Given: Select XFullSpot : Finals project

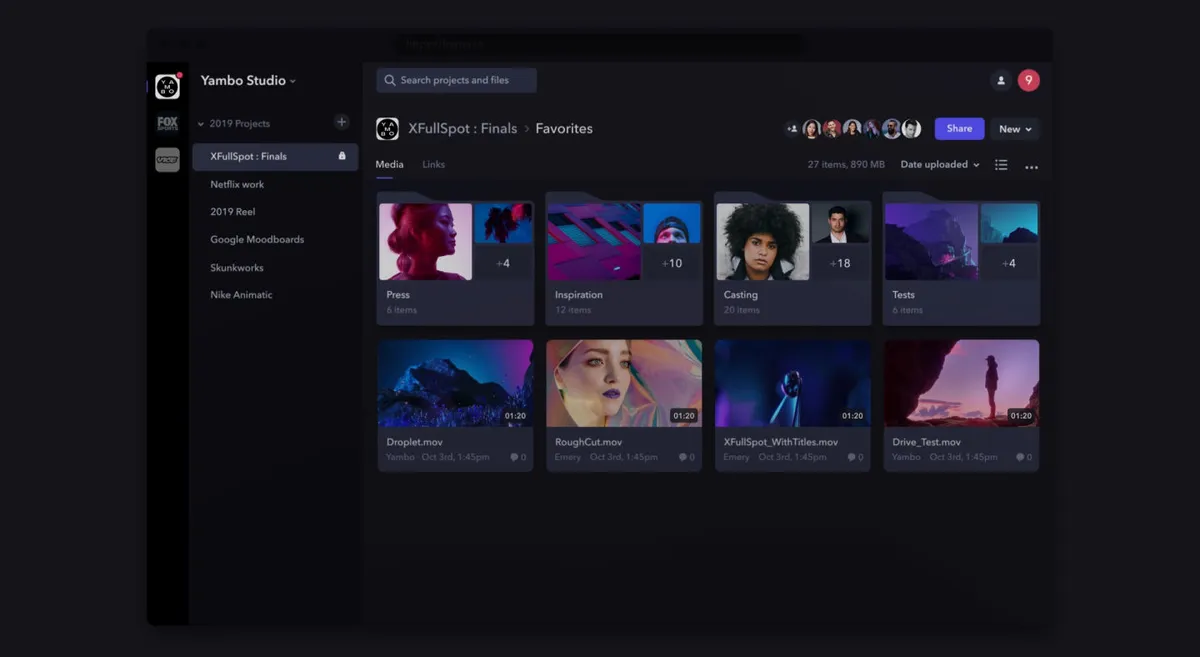Looking at the screenshot, I should 275,156.
